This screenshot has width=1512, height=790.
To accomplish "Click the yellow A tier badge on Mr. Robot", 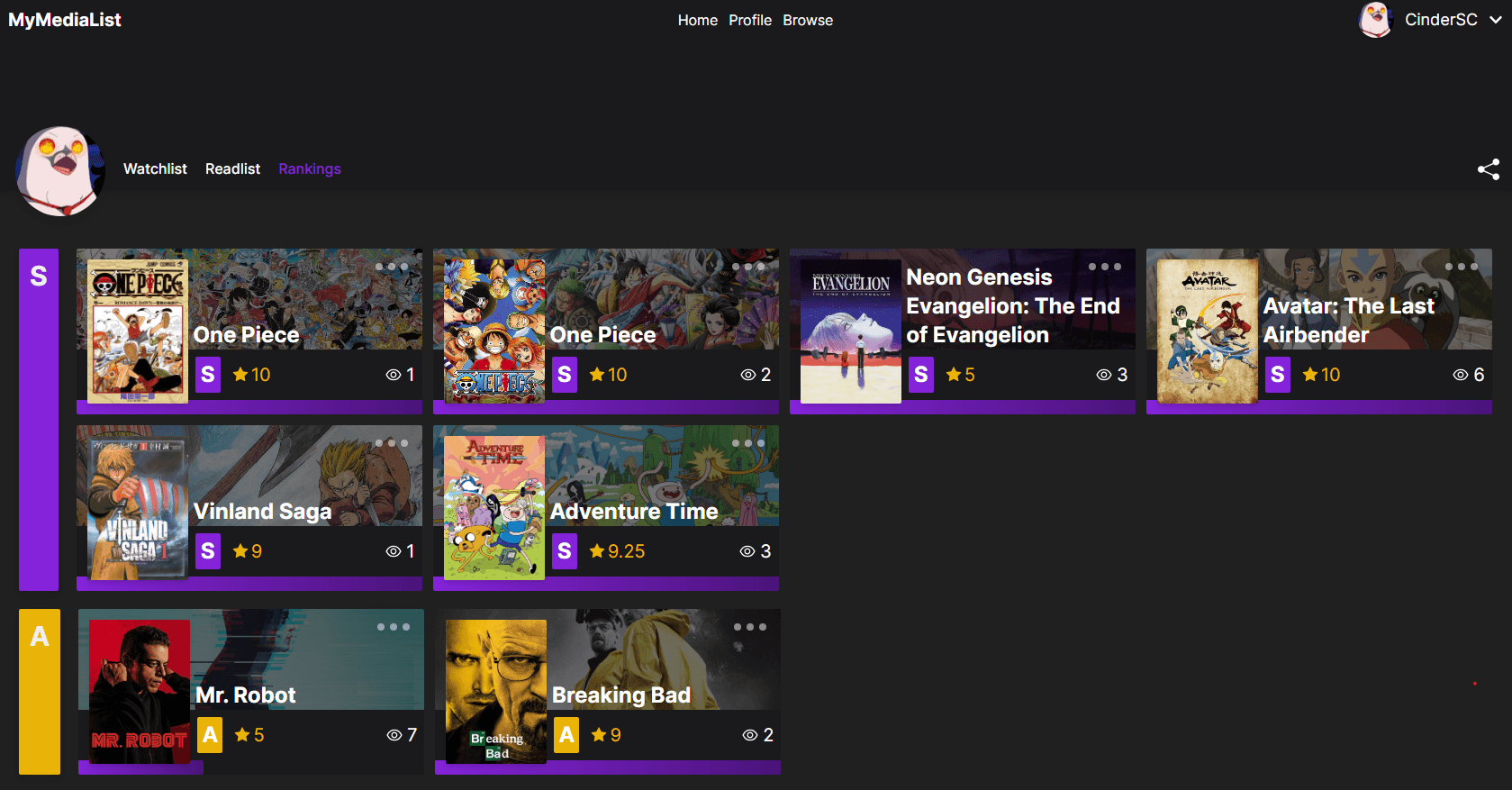I will 210,735.
